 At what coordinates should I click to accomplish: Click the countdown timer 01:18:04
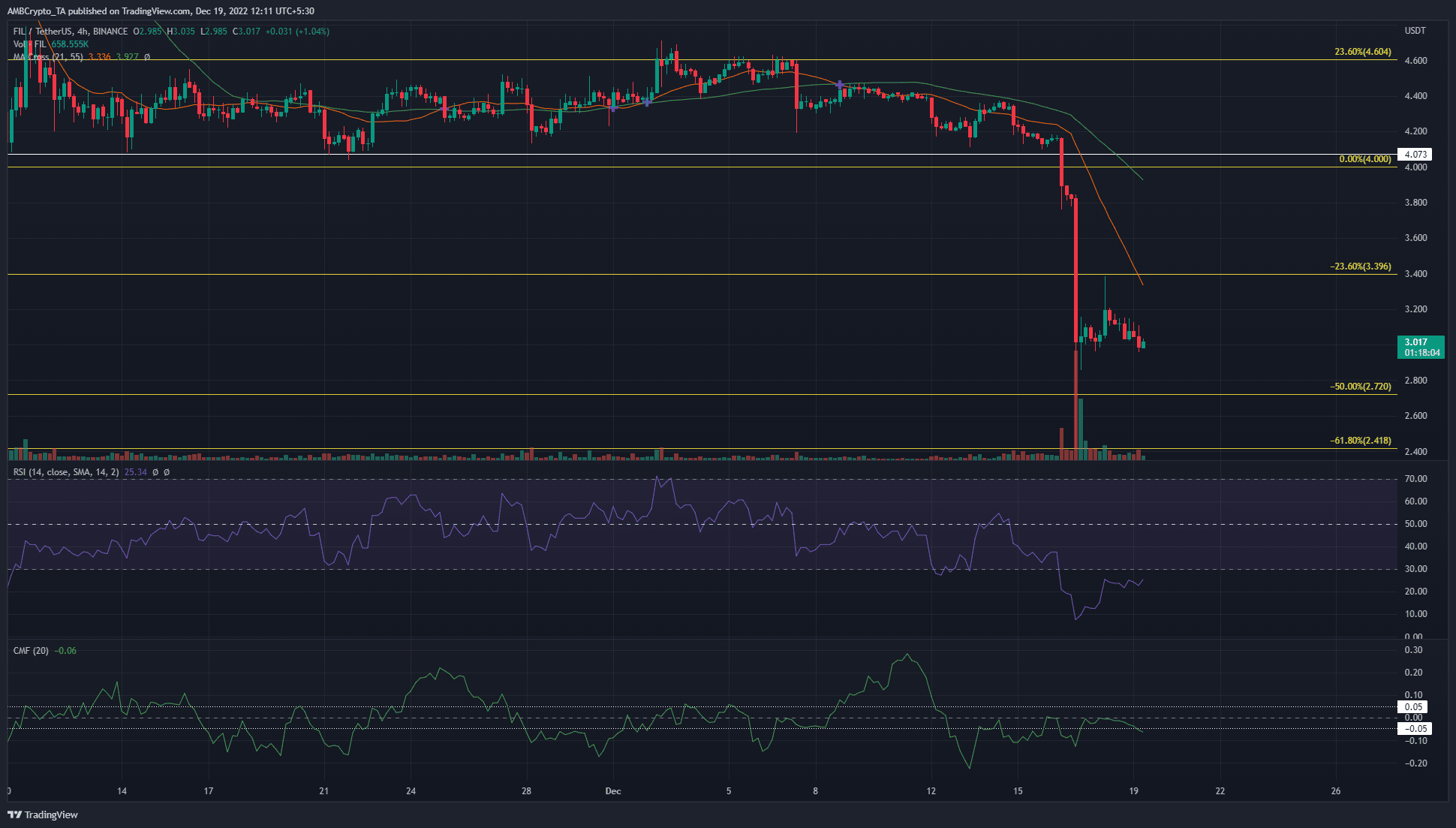point(1422,353)
